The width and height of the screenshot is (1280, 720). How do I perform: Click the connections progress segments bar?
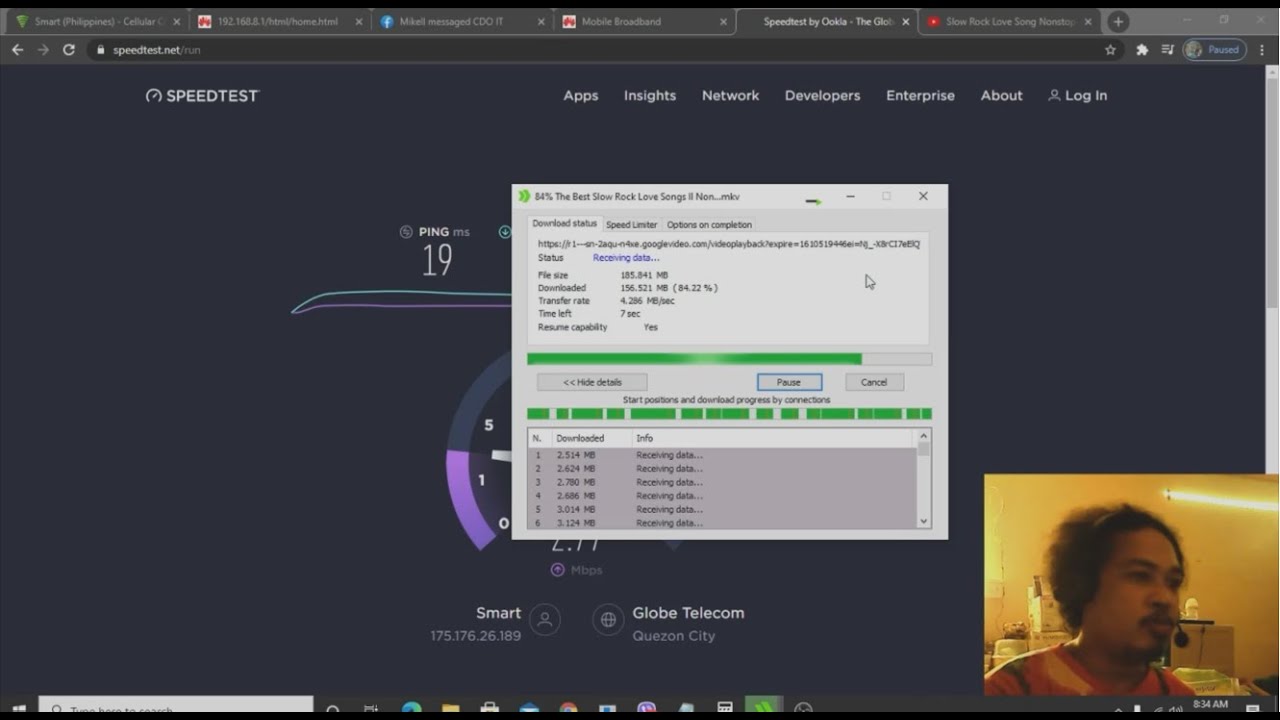click(x=729, y=413)
